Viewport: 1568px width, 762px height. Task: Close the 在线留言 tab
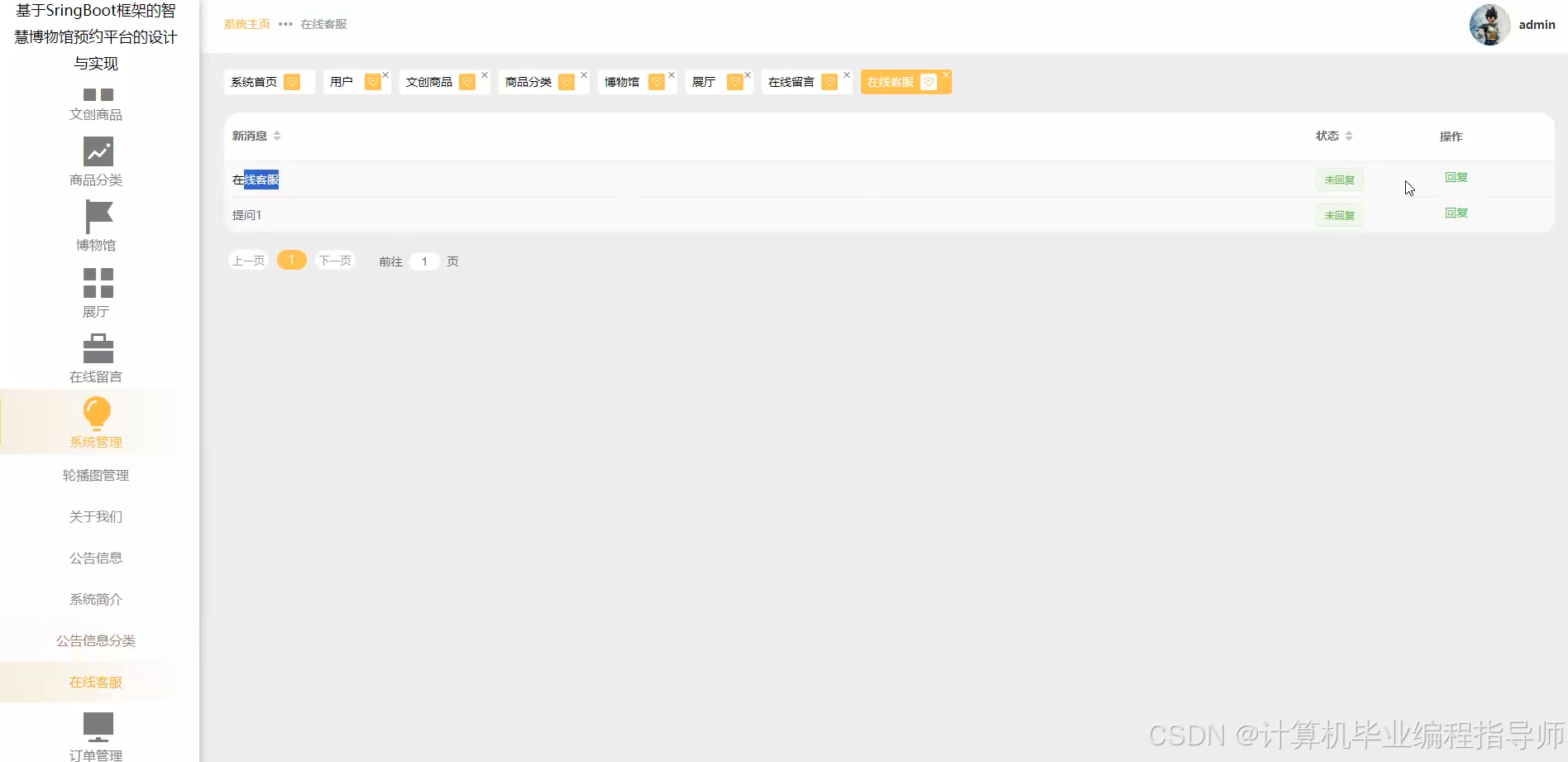[x=847, y=74]
